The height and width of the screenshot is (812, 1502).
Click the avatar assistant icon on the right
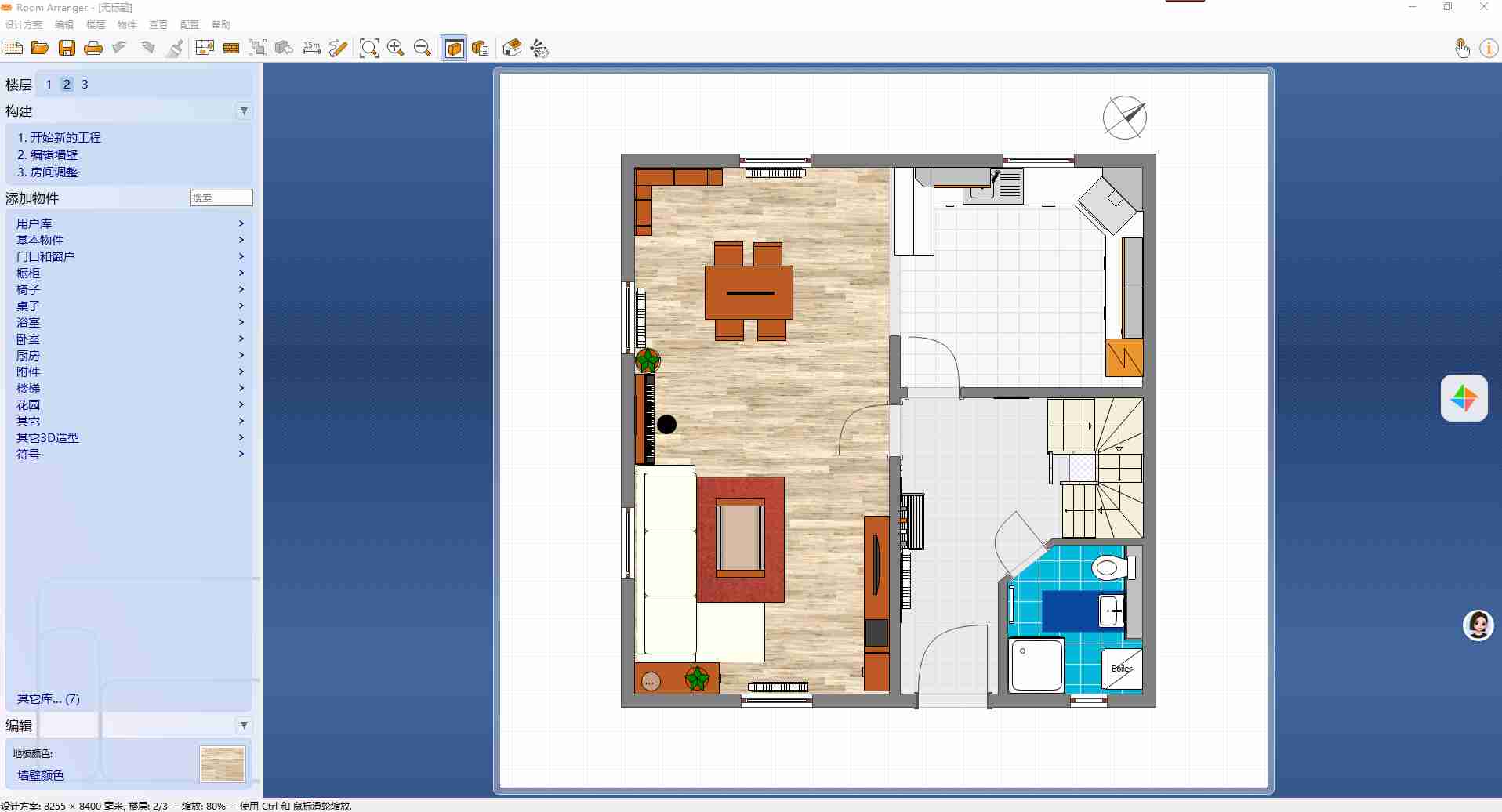1478,625
